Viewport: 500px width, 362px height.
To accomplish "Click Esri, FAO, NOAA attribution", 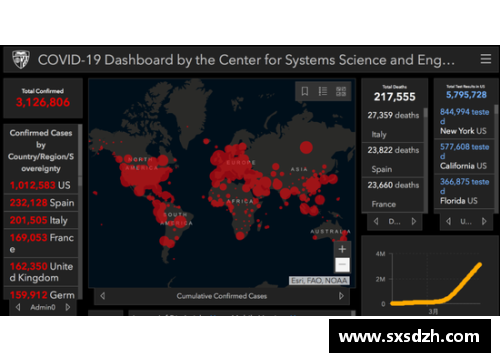I will (319, 281).
